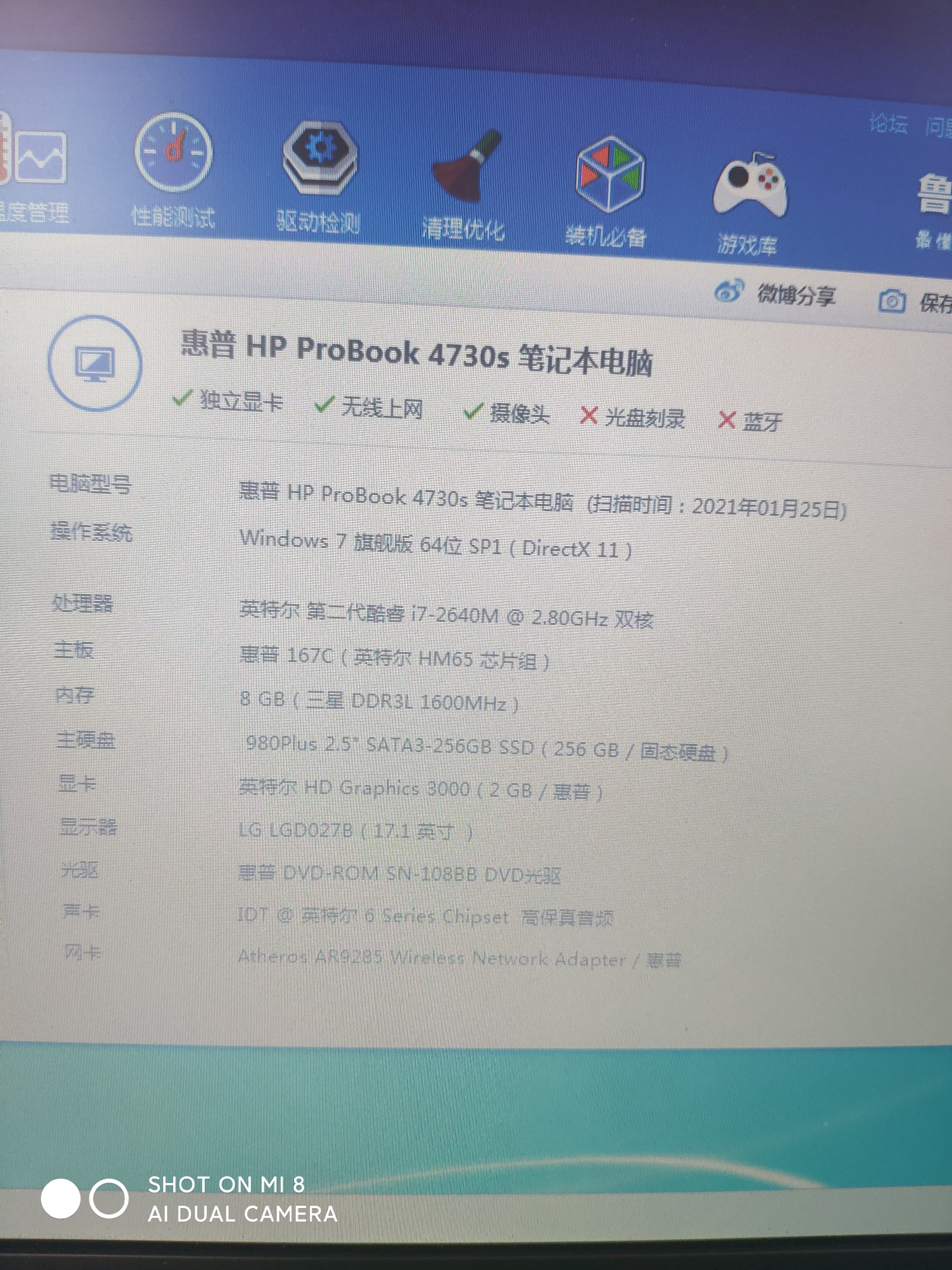The width and height of the screenshot is (952, 1270).
Task: Click the DVD-ROM SN-108BB value
Action: 399,874
